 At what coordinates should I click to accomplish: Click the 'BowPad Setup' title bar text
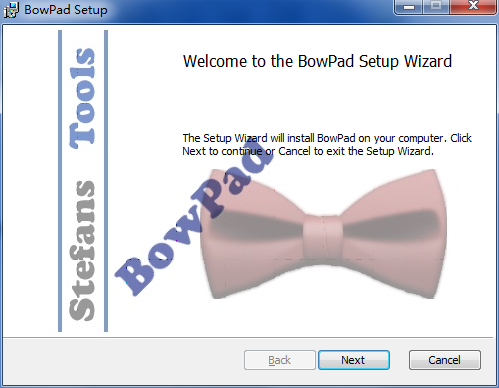pos(66,10)
